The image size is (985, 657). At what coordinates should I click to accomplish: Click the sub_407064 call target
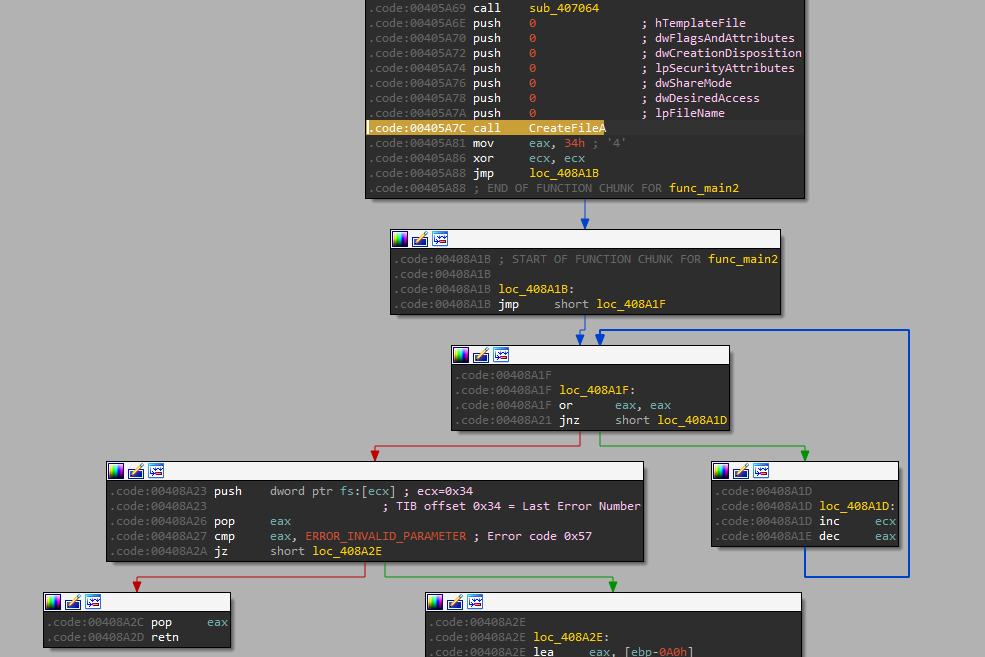pos(562,8)
